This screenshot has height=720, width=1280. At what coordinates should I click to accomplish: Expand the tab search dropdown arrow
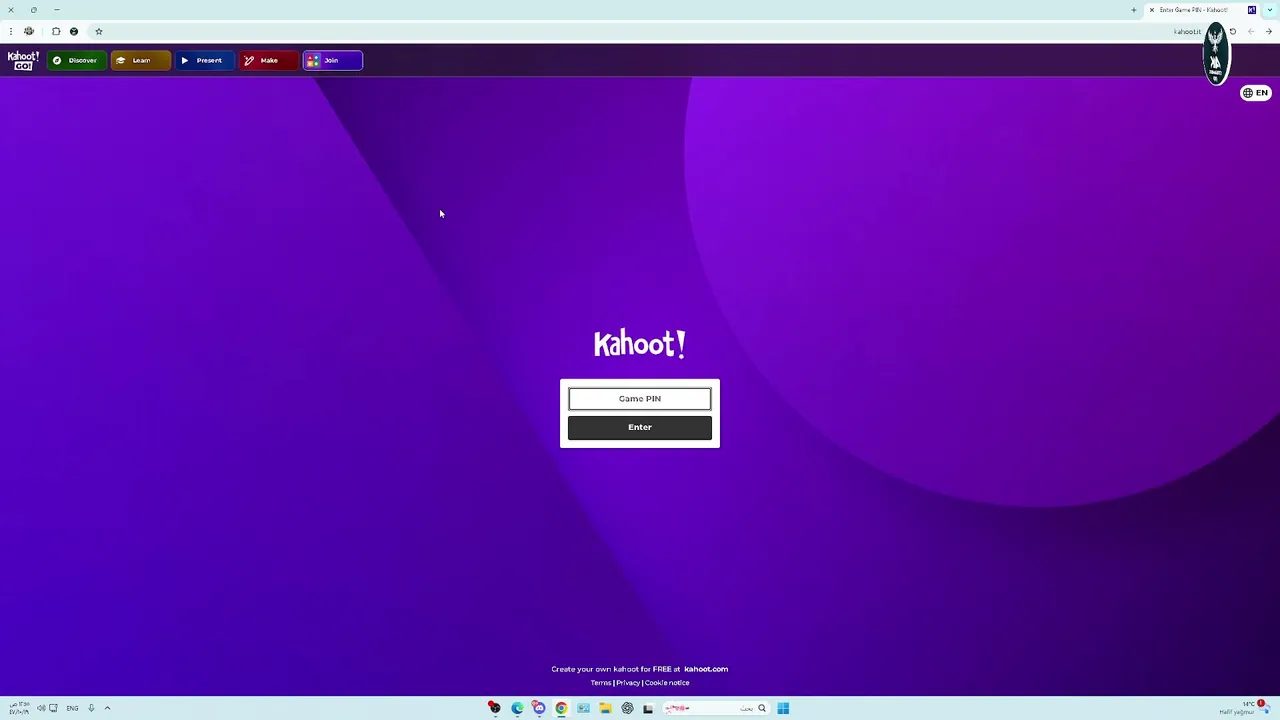[x=1270, y=10]
